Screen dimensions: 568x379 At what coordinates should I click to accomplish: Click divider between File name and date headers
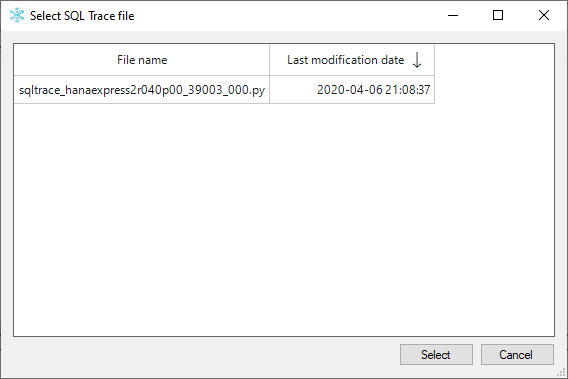[270, 60]
